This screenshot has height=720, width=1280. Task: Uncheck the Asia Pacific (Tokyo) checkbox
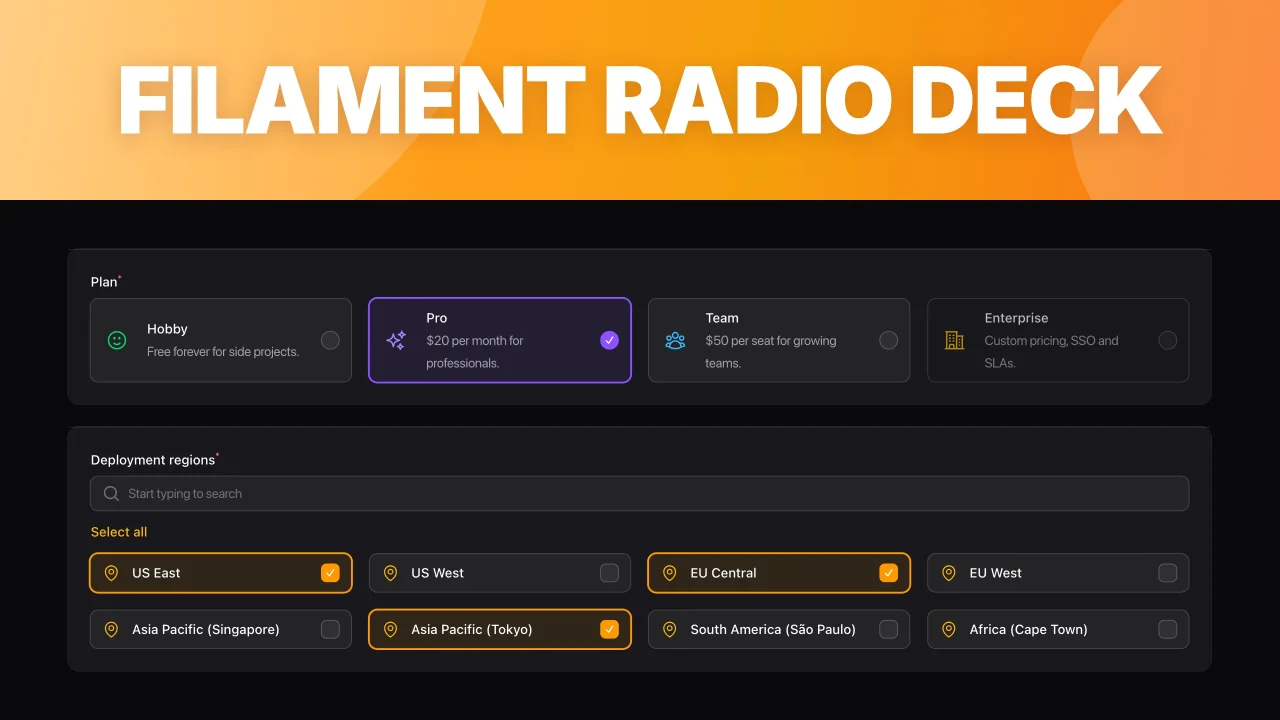click(x=609, y=629)
